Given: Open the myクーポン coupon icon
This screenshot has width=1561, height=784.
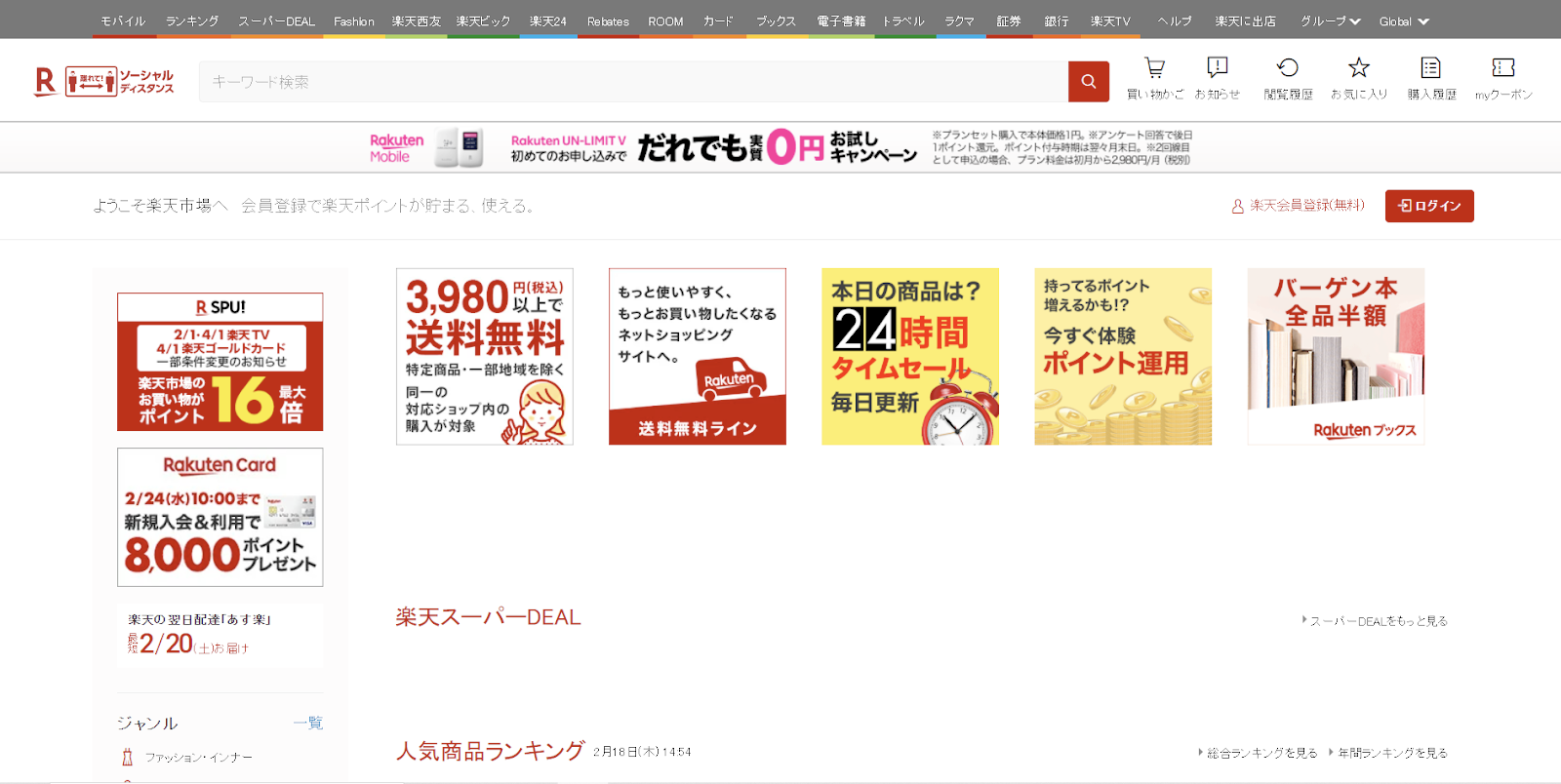Looking at the screenshot, I should [x=1503, y=67].
